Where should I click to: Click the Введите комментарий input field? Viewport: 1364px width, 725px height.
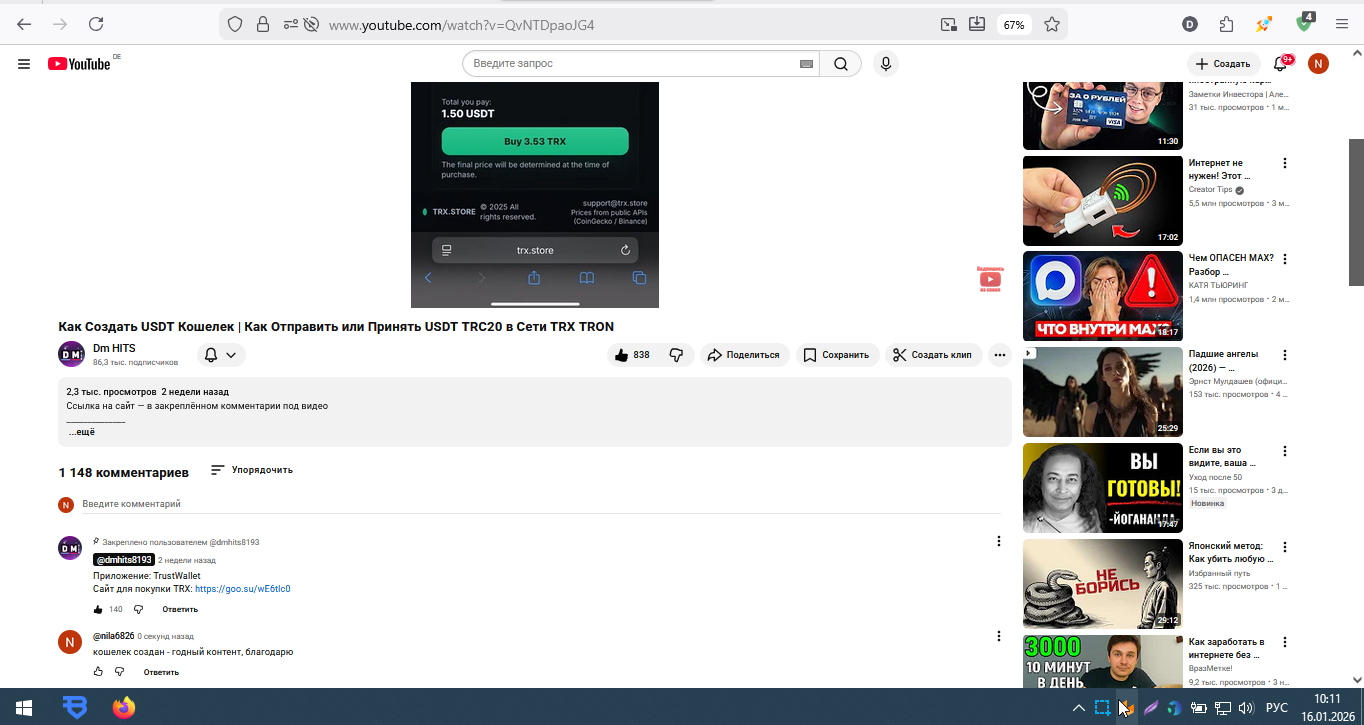541,504
